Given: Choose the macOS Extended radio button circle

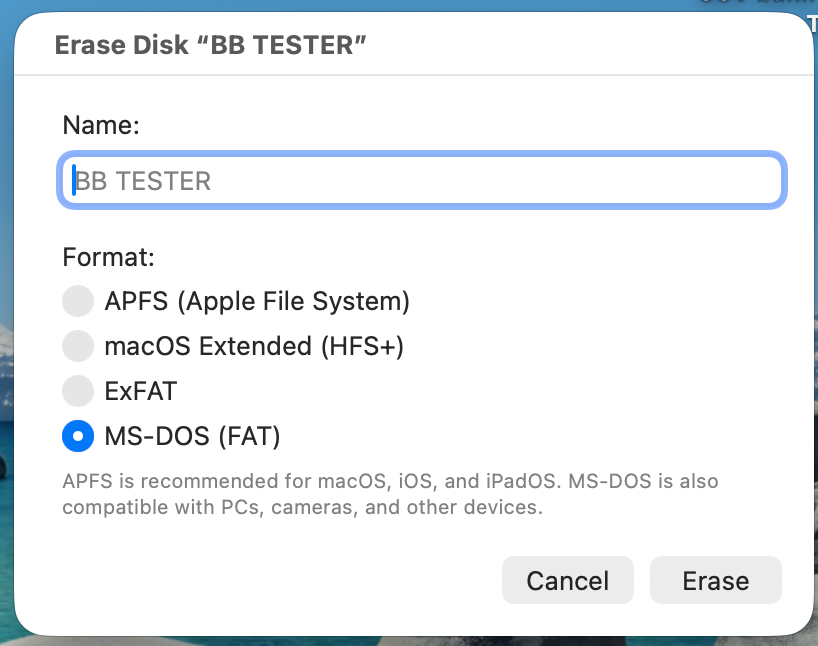Looking at the screenshot, I should click(78, 346).
